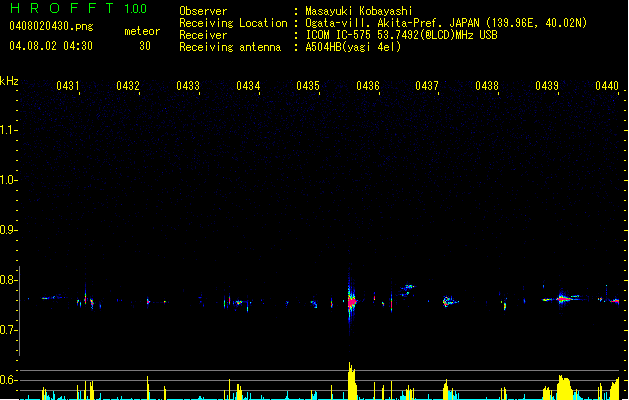
Task: Click the 0436 time marker
Action: tap(368, 86)
